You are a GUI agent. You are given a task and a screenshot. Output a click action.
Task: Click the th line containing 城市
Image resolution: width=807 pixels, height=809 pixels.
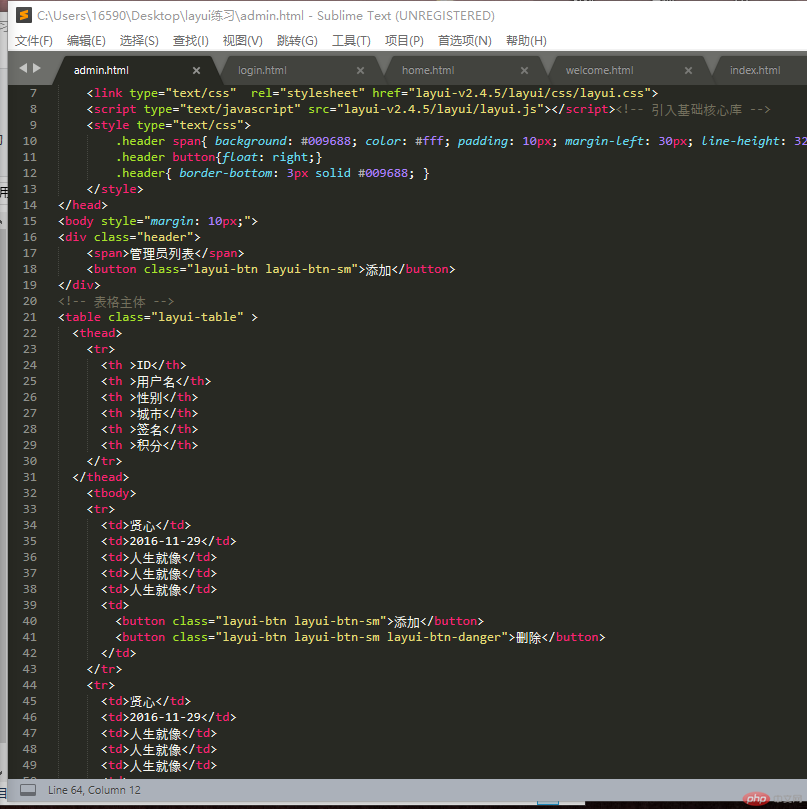tap(150, 413)
